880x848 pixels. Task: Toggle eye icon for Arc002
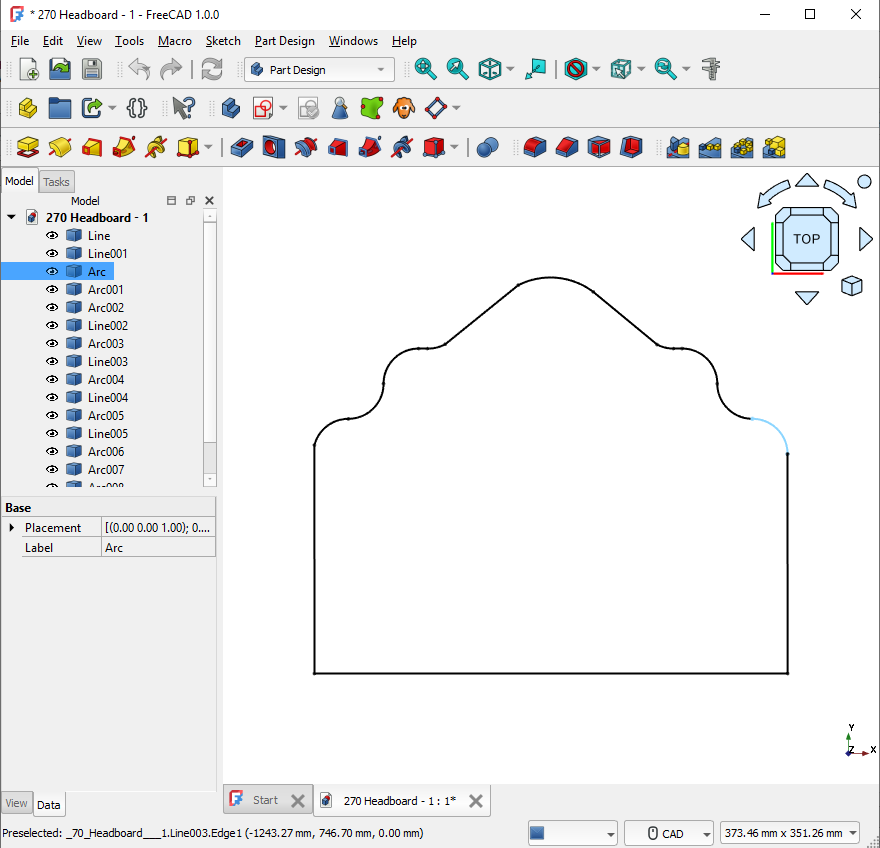click(52, 308)
